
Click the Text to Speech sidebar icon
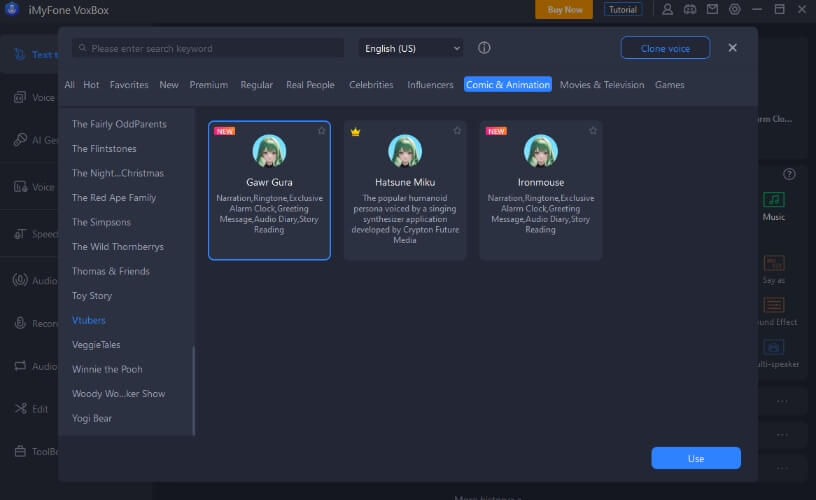pyautogui.click(x=20, y=54)
